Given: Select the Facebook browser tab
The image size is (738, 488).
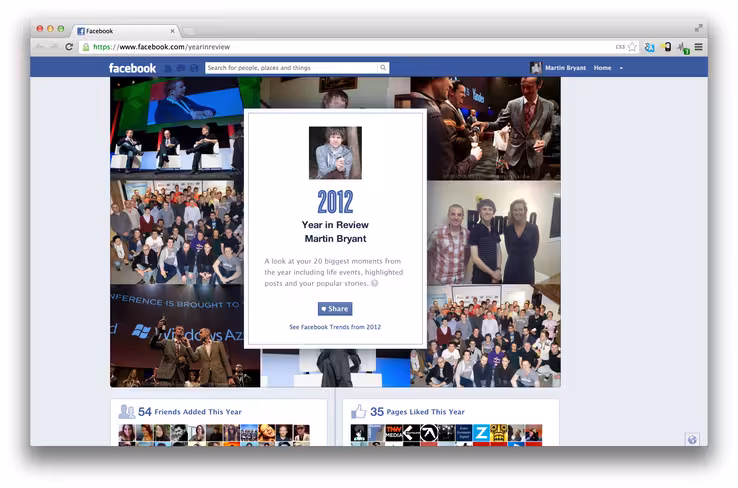Looking at the screenshot, I should (x=125, y=31).
